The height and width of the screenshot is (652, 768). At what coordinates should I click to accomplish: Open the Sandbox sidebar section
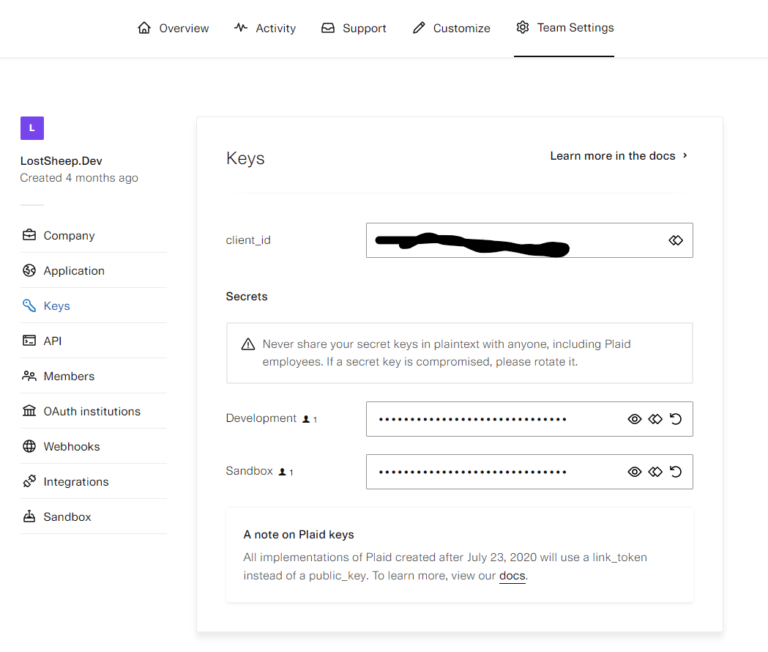click(x=94, y=517)
